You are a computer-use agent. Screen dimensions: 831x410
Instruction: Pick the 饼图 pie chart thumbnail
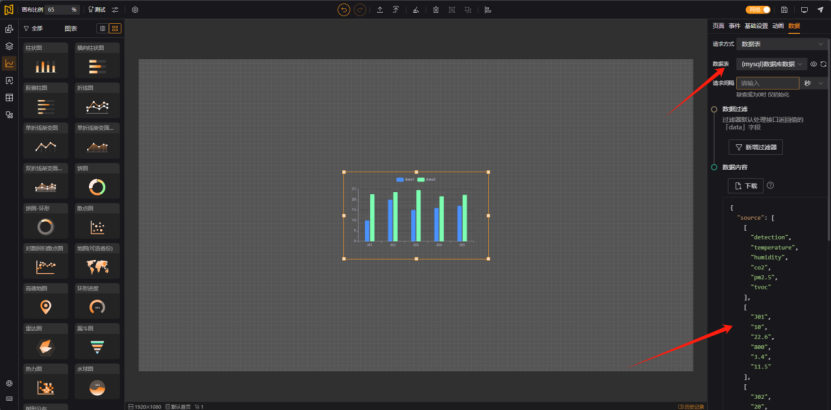97,181
